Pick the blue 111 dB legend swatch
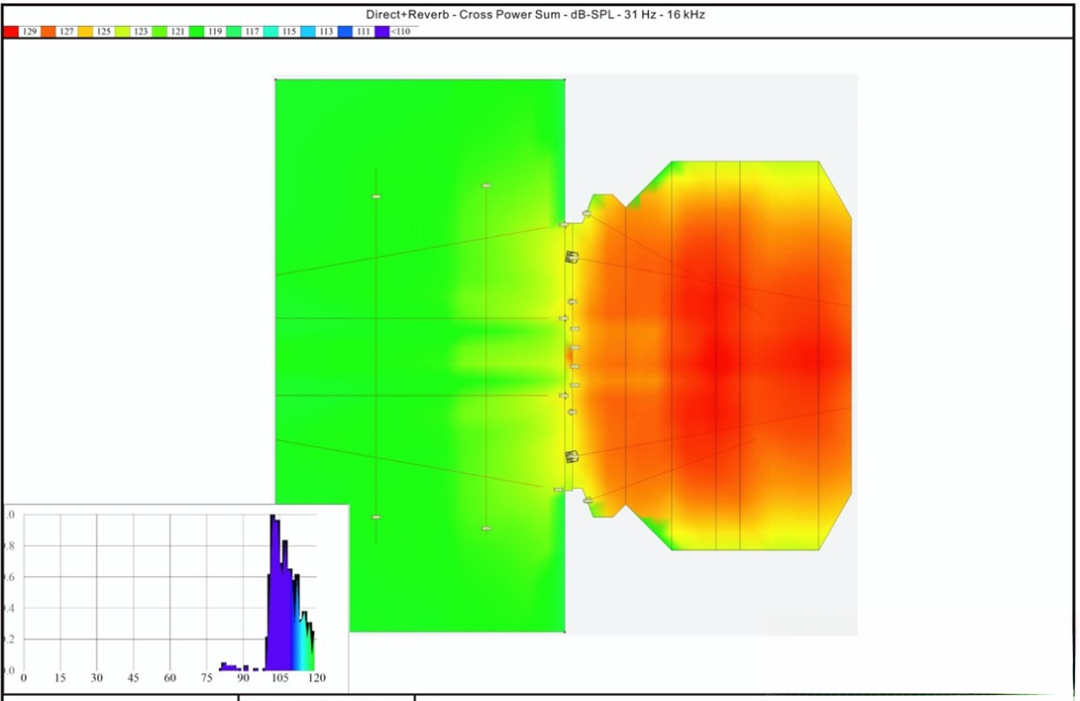 345,32
